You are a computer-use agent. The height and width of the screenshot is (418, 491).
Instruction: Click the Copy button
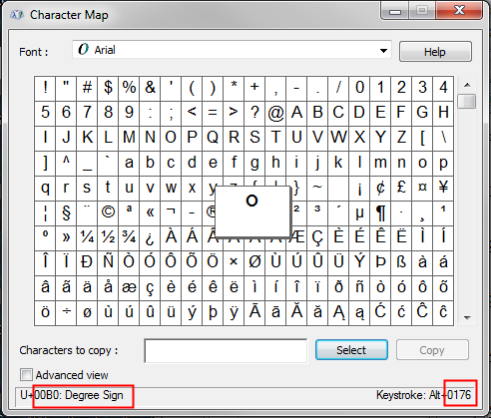click(432, 350)
